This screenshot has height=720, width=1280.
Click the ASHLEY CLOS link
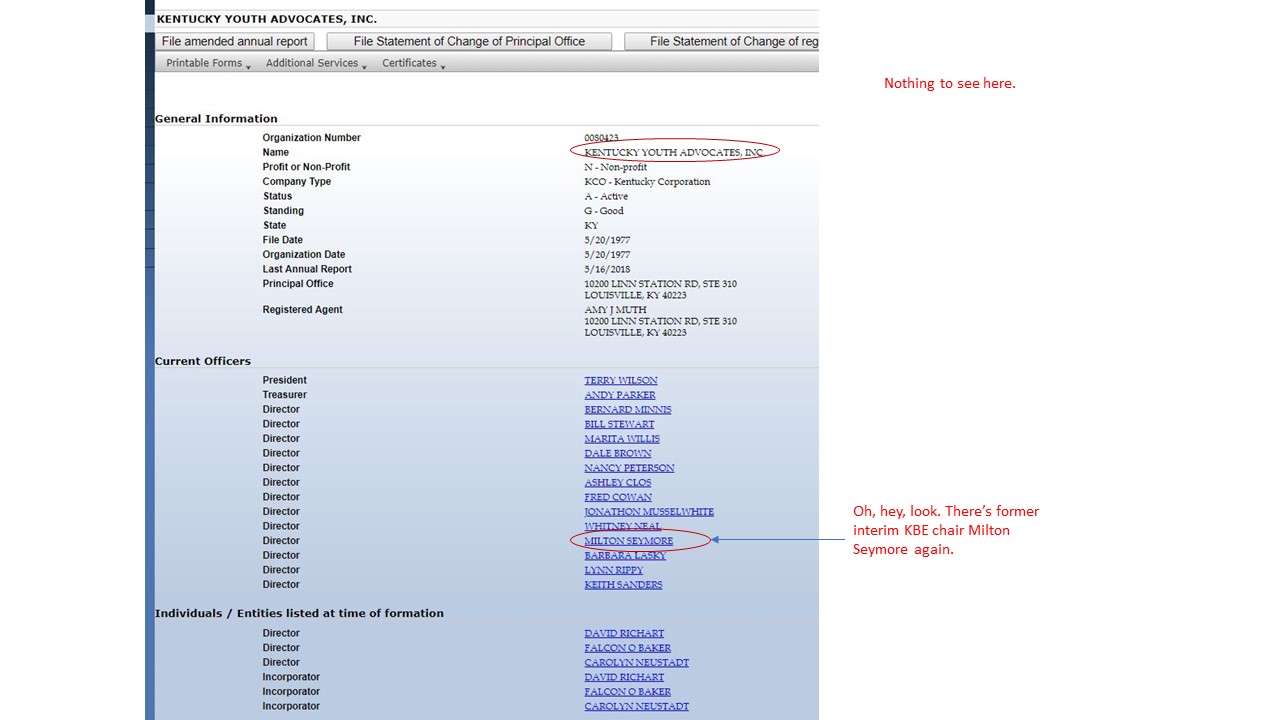[x=618, y=482]
